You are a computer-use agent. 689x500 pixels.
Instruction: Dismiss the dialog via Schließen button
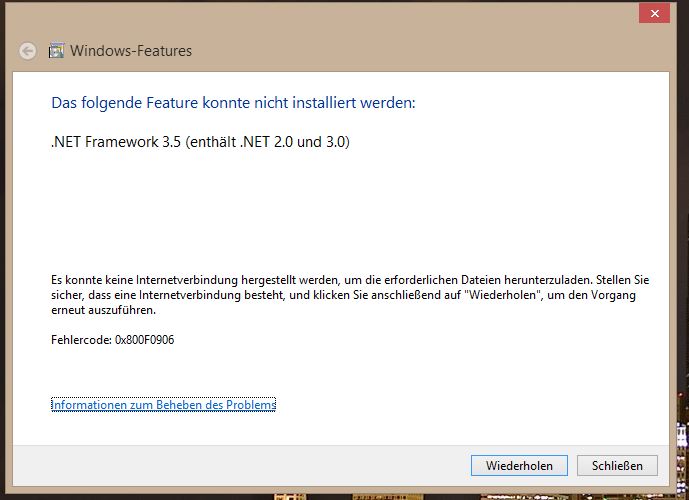click(x=617, y=465)
